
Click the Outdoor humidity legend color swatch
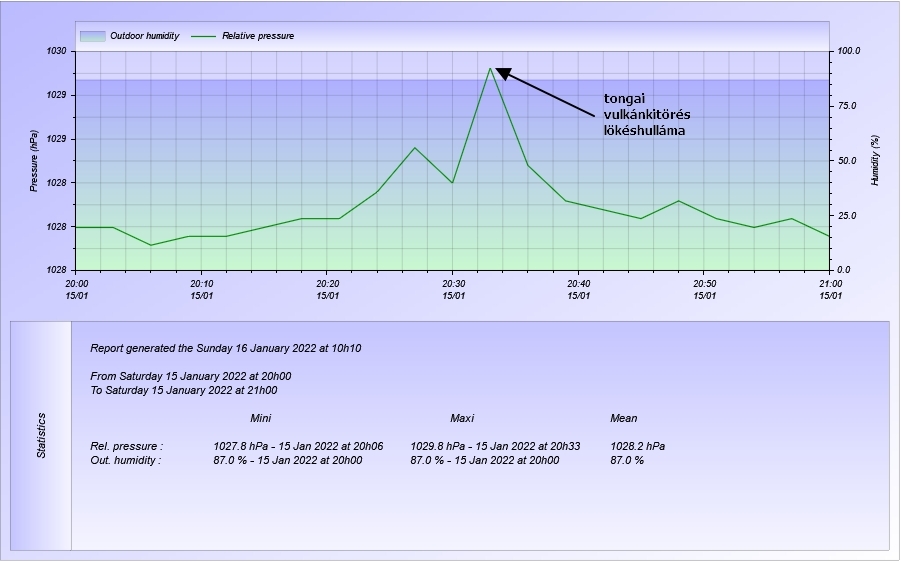click(92, 36)
